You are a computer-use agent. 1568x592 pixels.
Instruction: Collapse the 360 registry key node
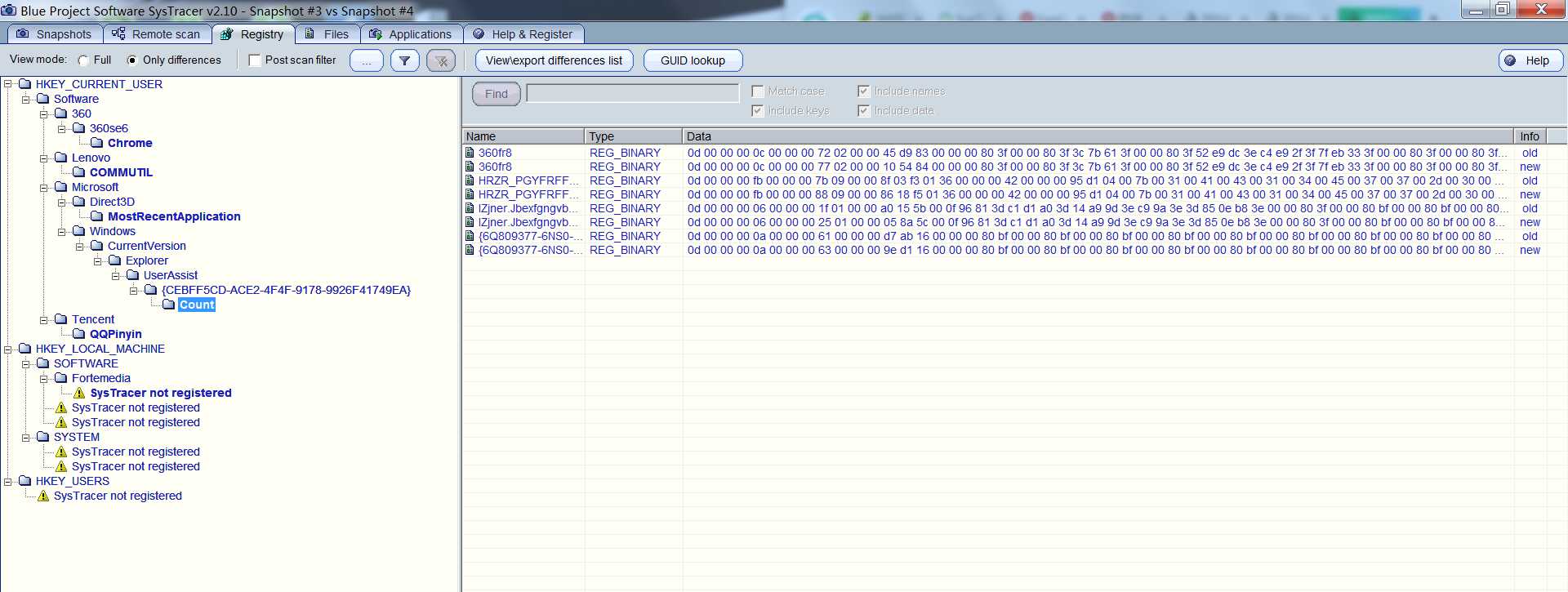pos(44,114)
